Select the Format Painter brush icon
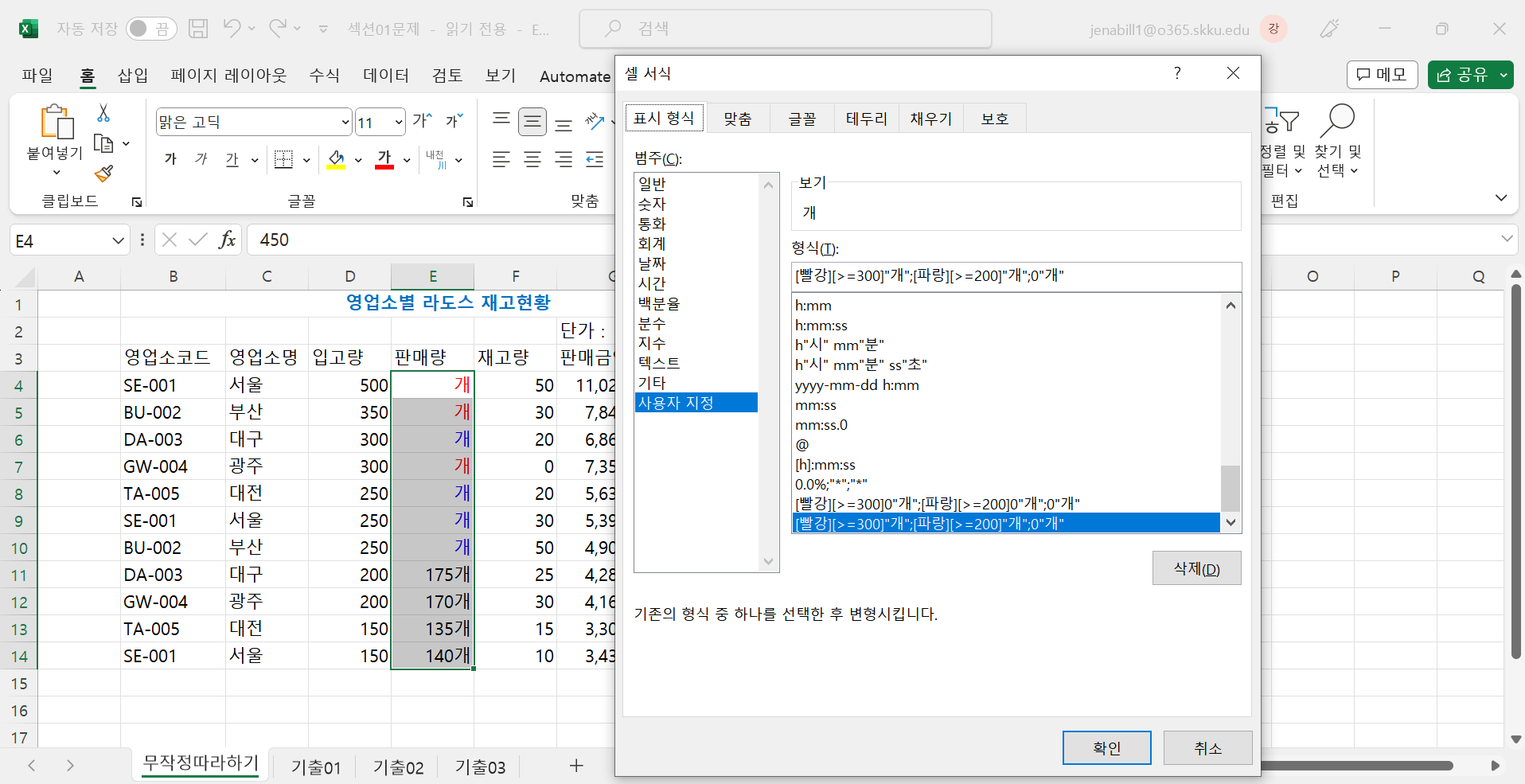This screenshot has width=1525, height=784. pyautogui.click(x=103, y=174)
